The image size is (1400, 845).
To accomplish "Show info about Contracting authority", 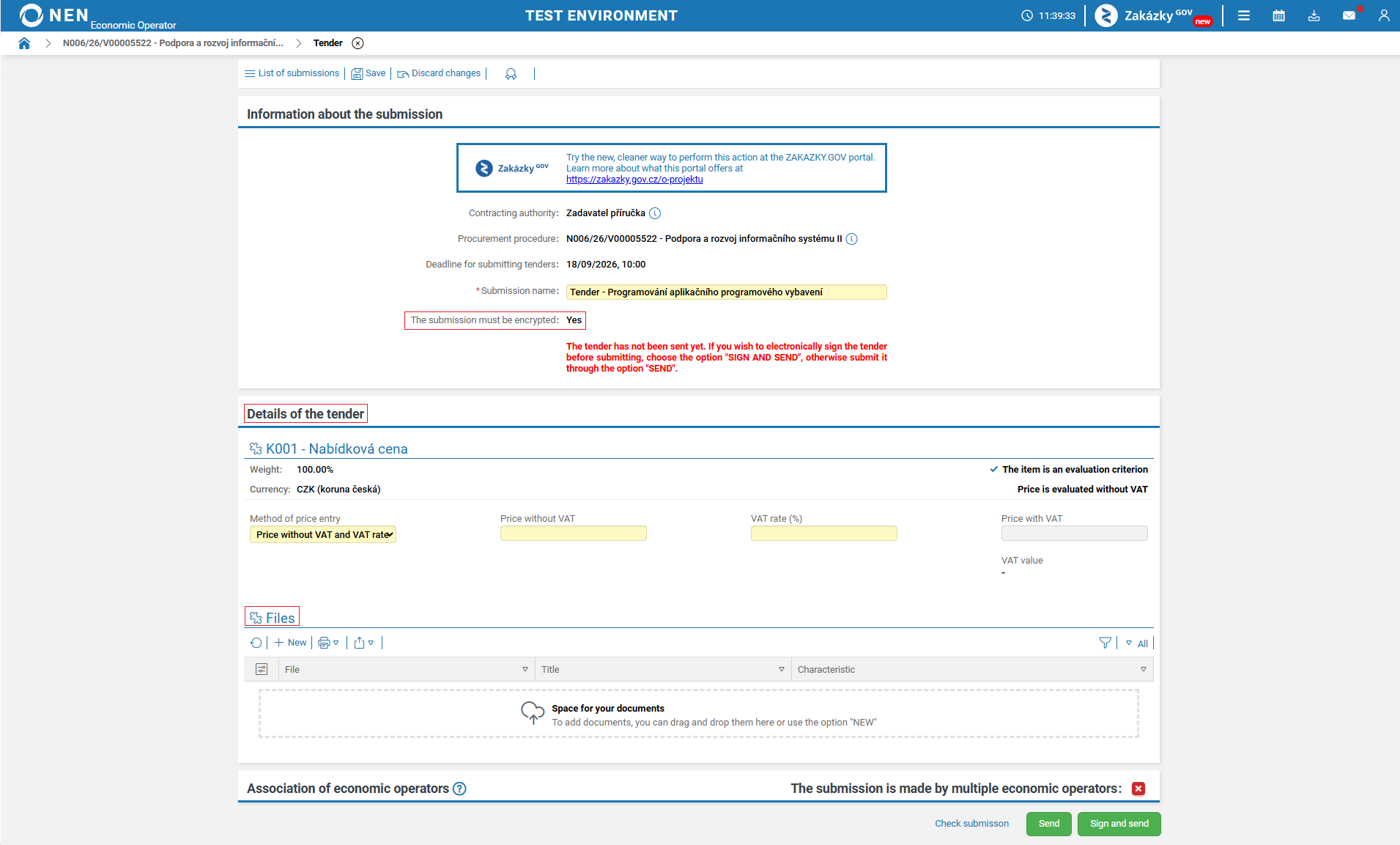I will tap(655, 213).
